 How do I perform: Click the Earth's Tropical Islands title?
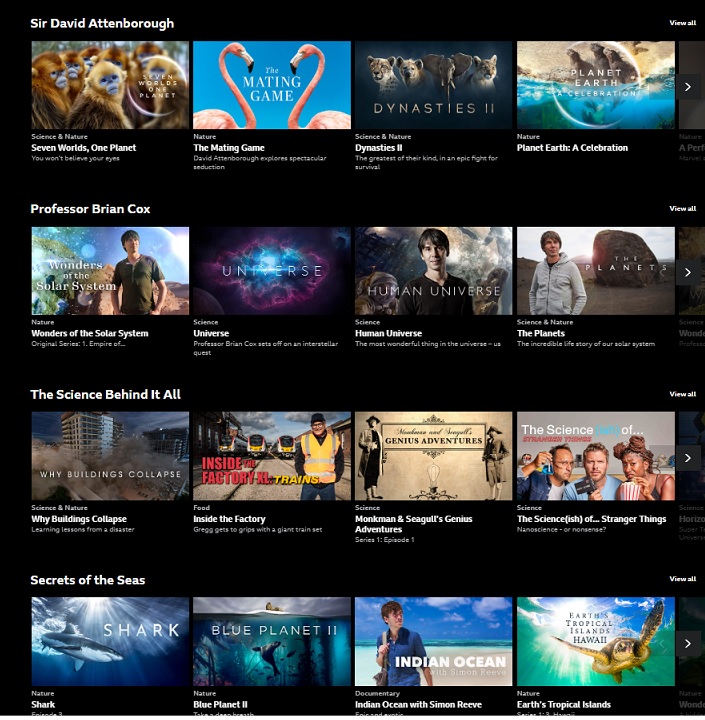(564, 704)
